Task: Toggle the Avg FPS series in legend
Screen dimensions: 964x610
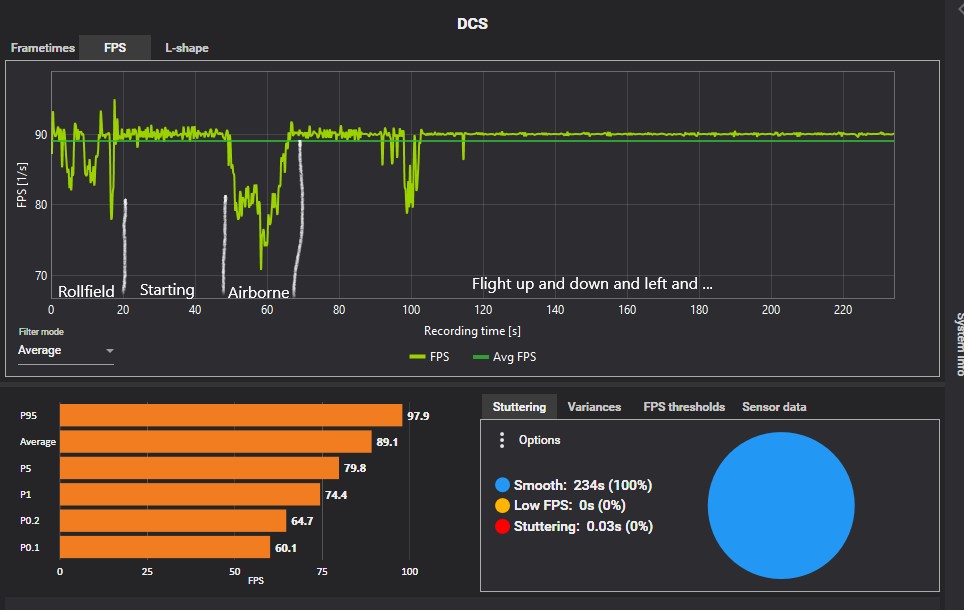Action: coord(504,357)
